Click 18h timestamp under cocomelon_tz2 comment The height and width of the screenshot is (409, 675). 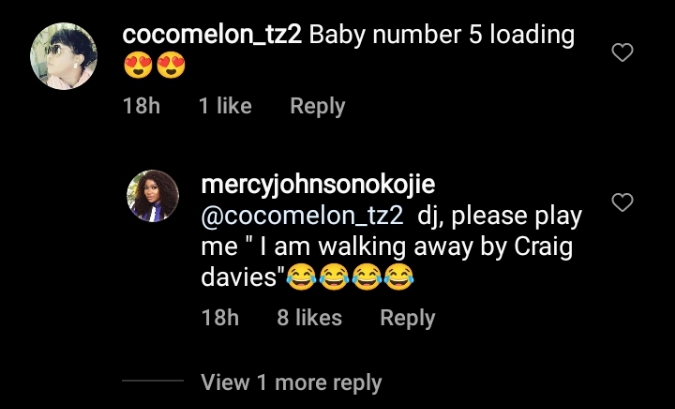point(141,106)
